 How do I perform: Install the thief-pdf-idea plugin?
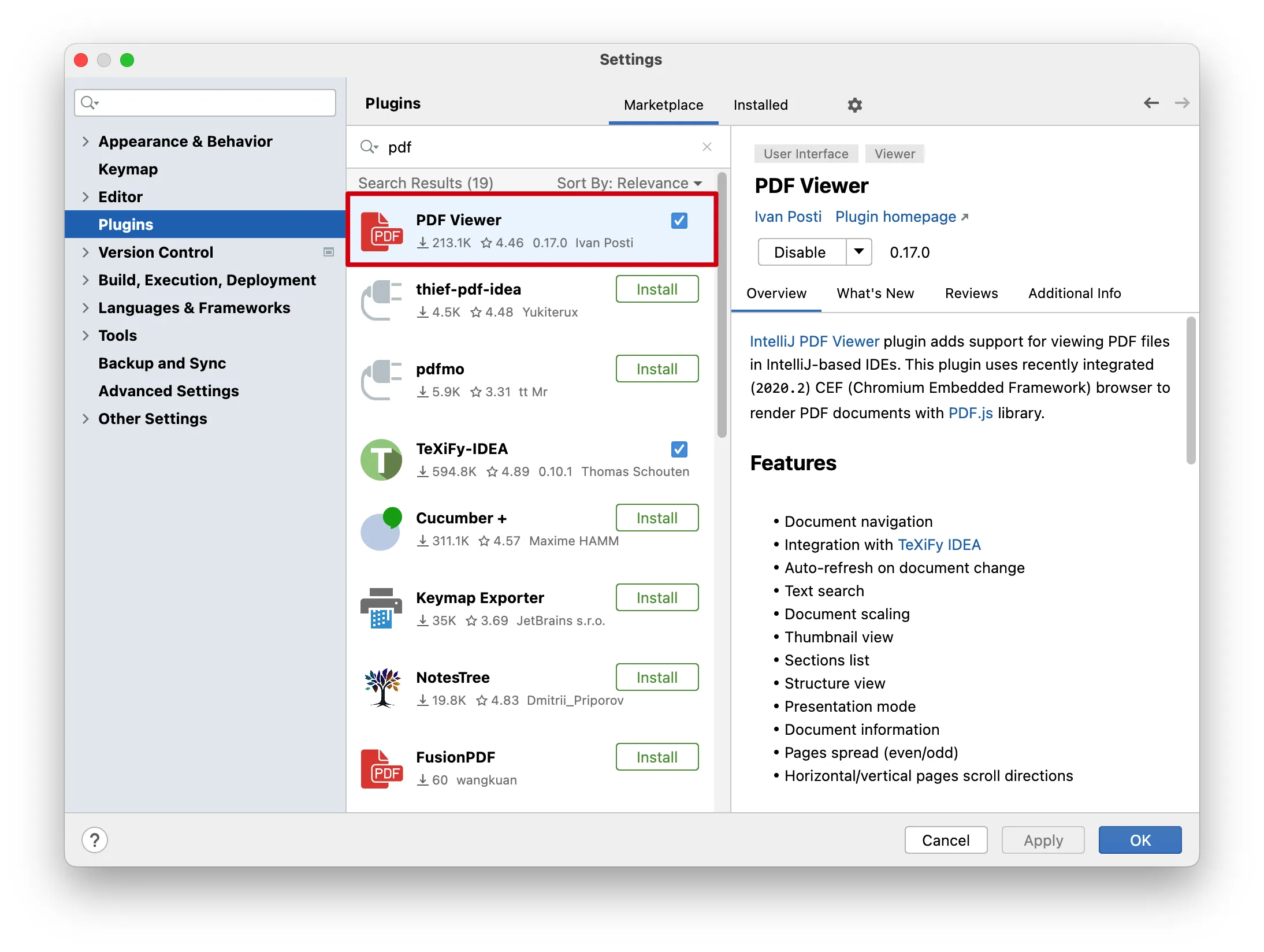657,289
